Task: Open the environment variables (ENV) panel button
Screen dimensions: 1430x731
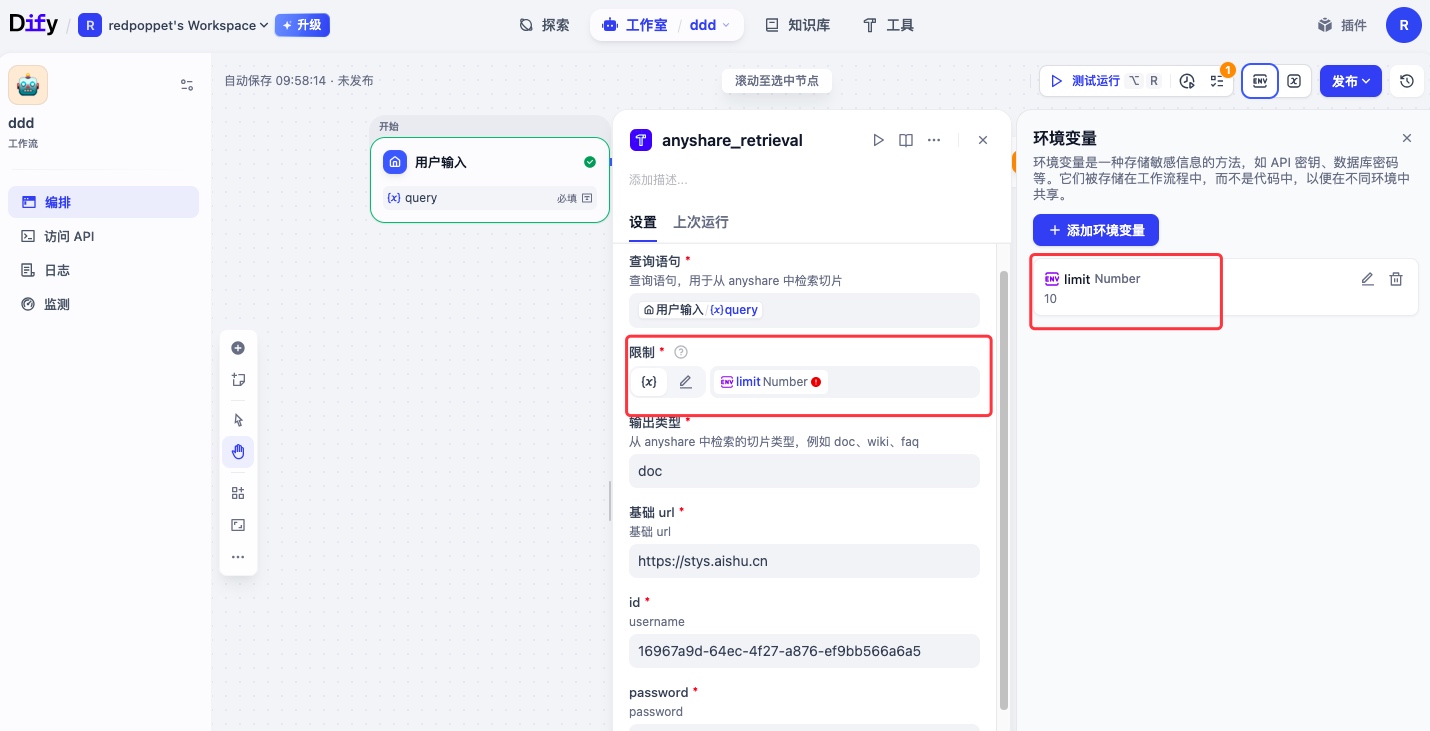Action: [1260, 81]
